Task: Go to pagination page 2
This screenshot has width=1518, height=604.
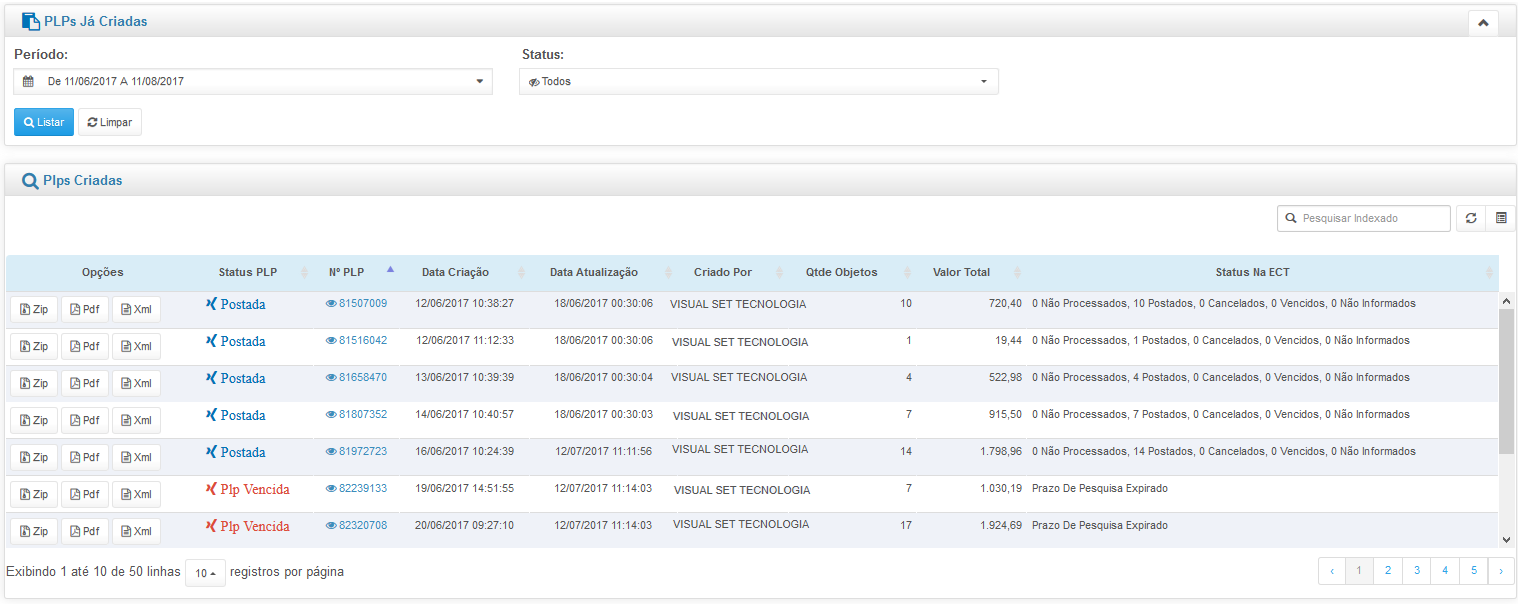Action: [1387, 571]
